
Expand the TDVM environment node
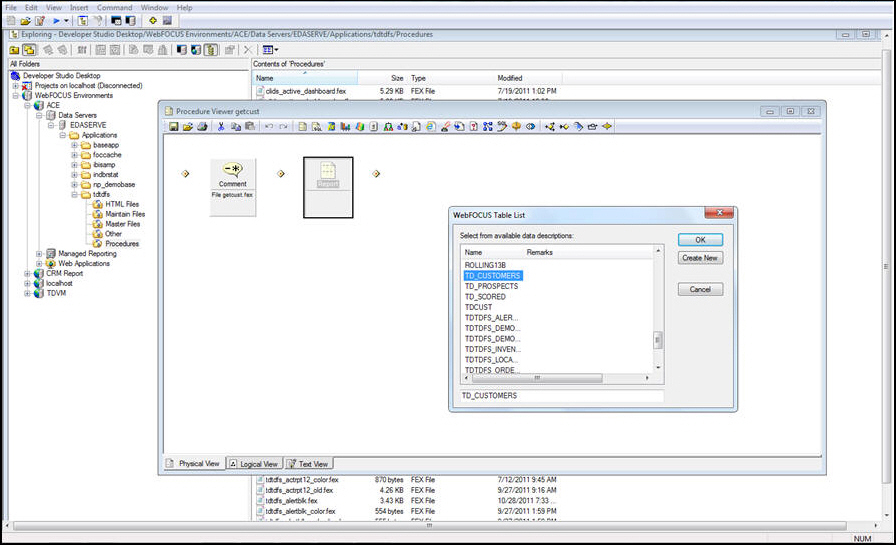tap(27, 293)
